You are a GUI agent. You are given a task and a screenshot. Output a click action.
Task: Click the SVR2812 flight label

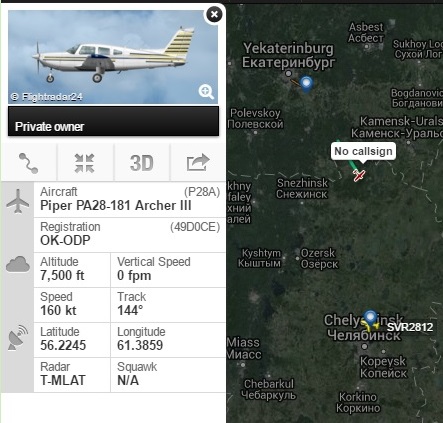[x=410, y=327]
